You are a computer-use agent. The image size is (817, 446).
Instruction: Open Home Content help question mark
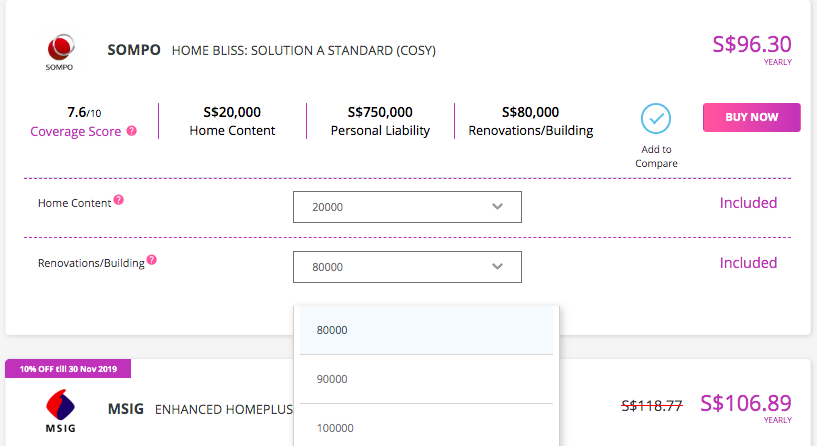[x=119, y=200]
